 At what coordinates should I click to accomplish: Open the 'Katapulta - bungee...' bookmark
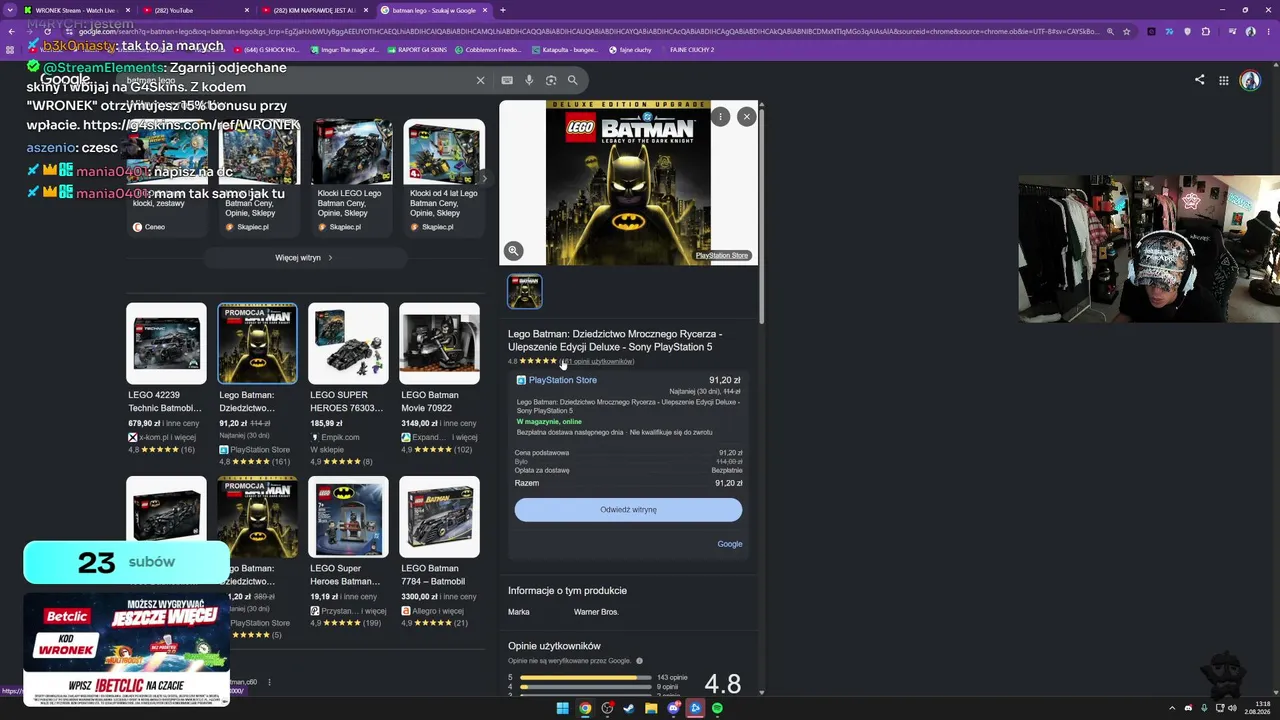tap(565, 49)
